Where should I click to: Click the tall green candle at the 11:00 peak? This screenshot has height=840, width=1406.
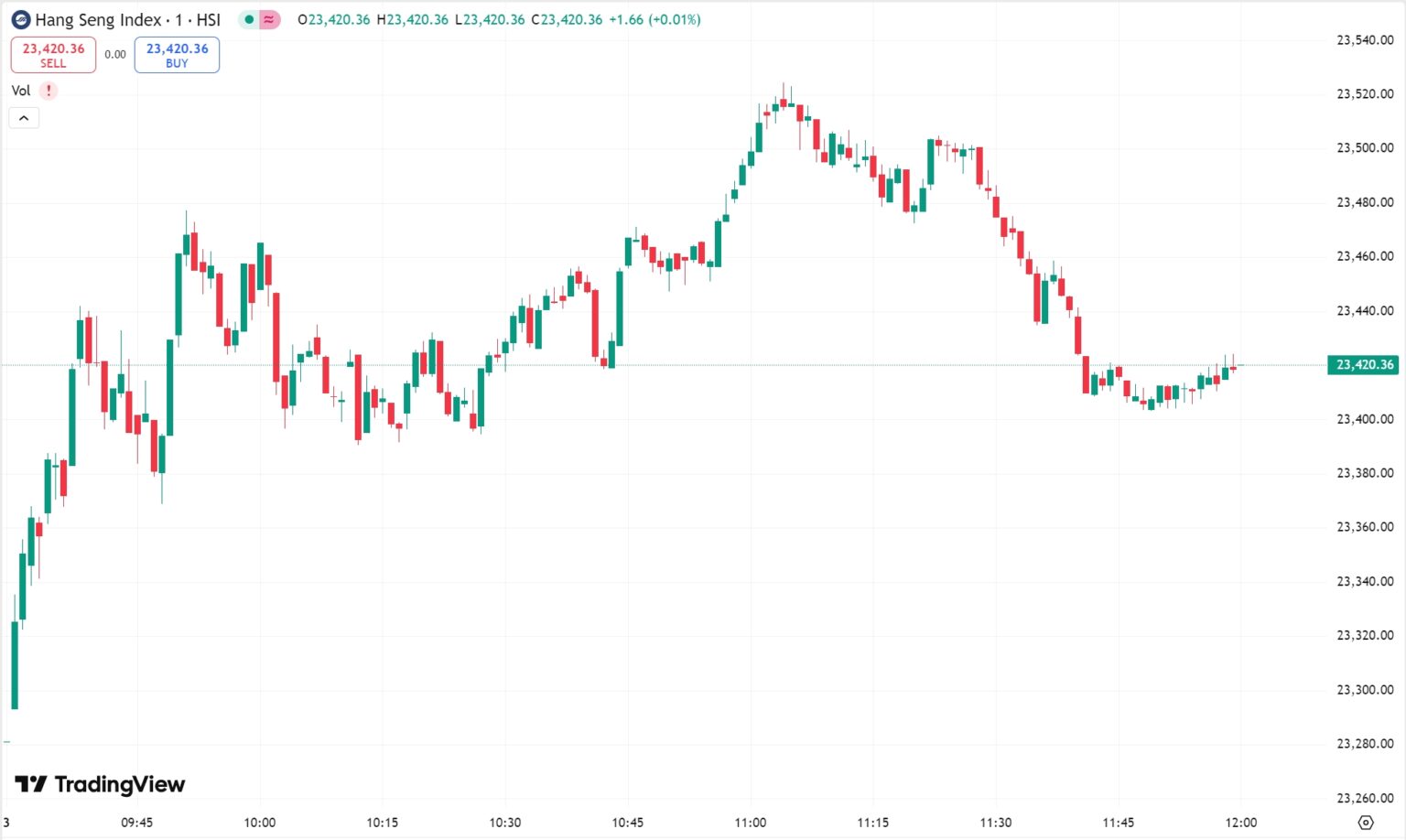[759, 135]
